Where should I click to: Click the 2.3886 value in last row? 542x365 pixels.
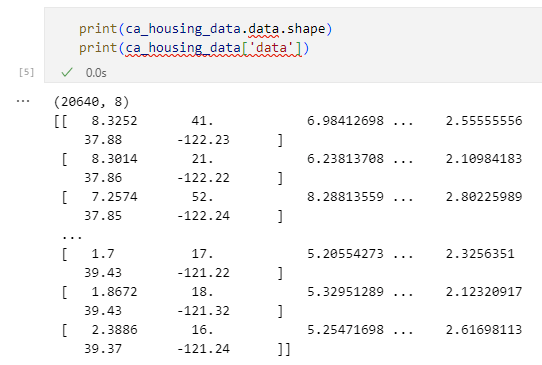(114, 330)
